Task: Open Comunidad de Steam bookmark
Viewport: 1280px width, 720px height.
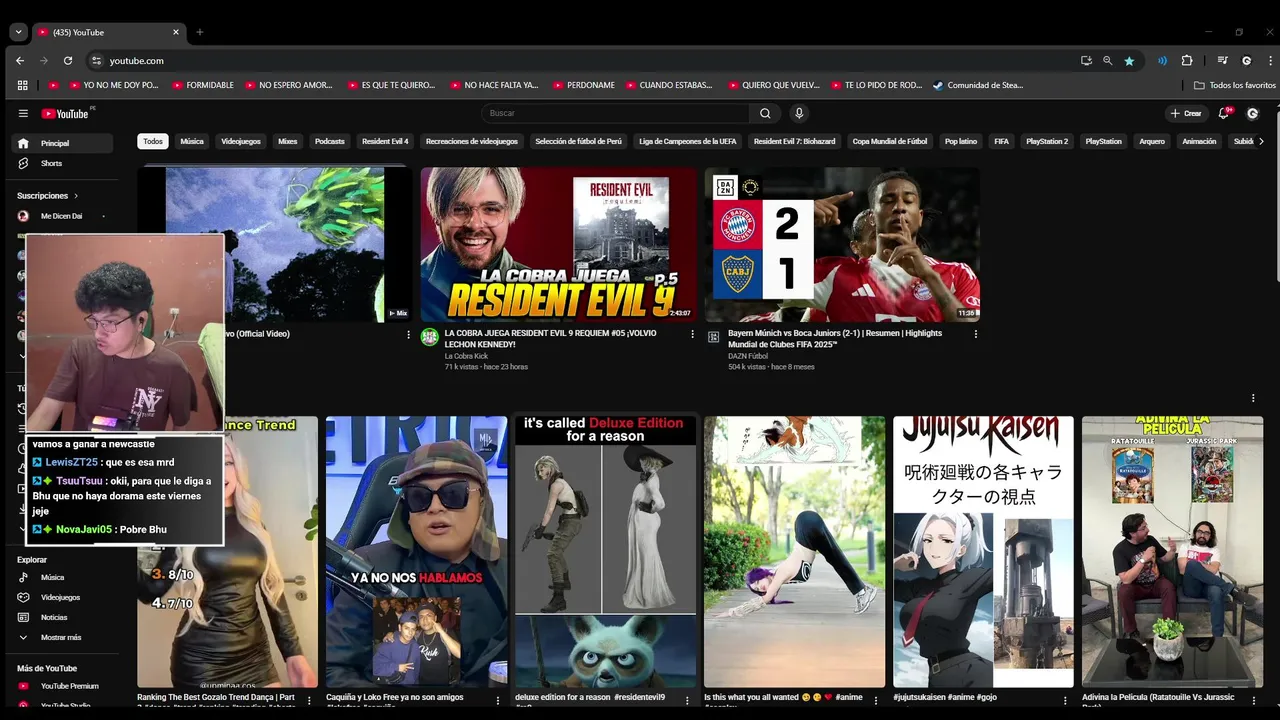Action: 977,85
